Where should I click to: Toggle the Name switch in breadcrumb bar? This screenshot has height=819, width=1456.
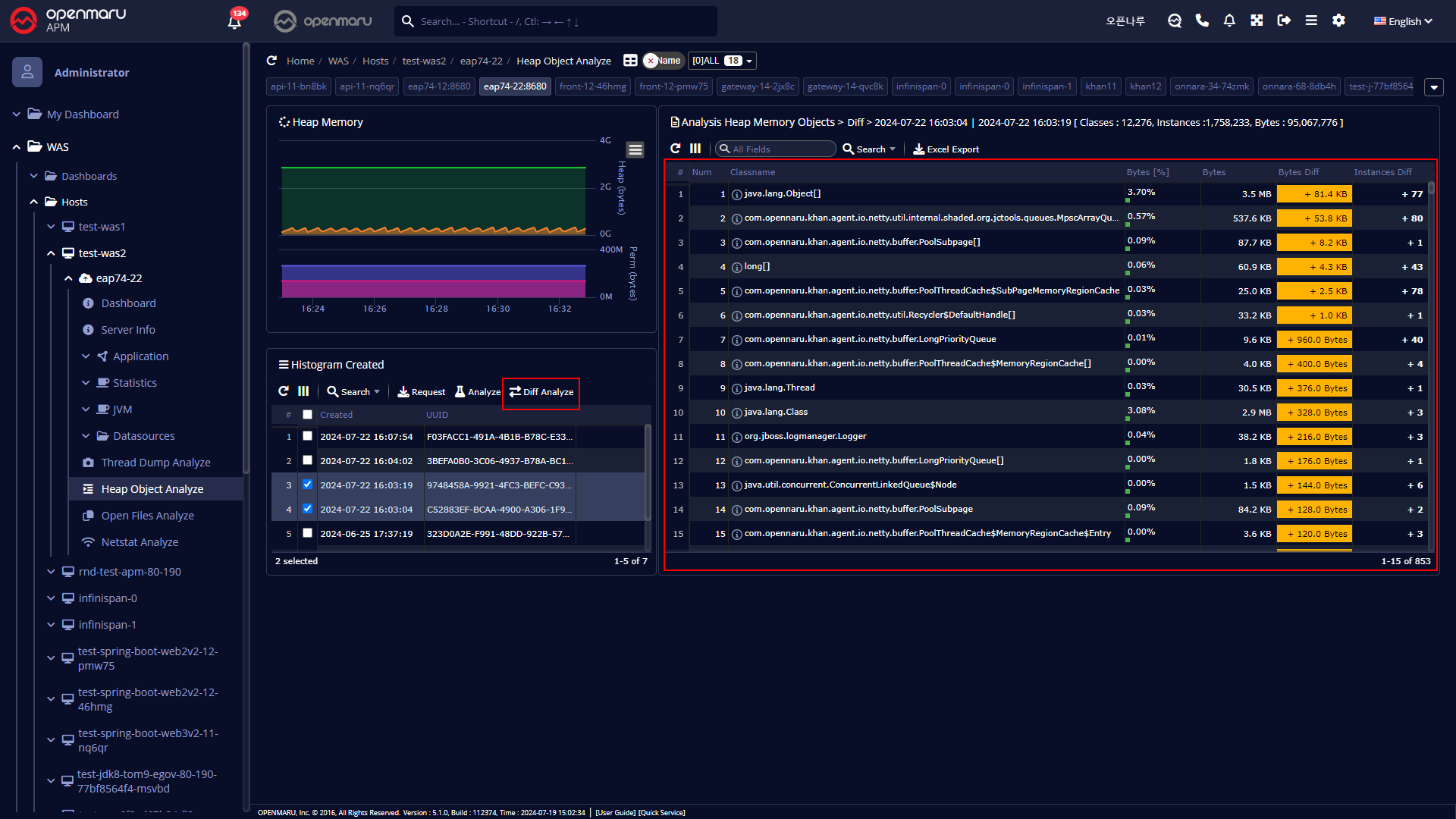click(x=662, y=61)
